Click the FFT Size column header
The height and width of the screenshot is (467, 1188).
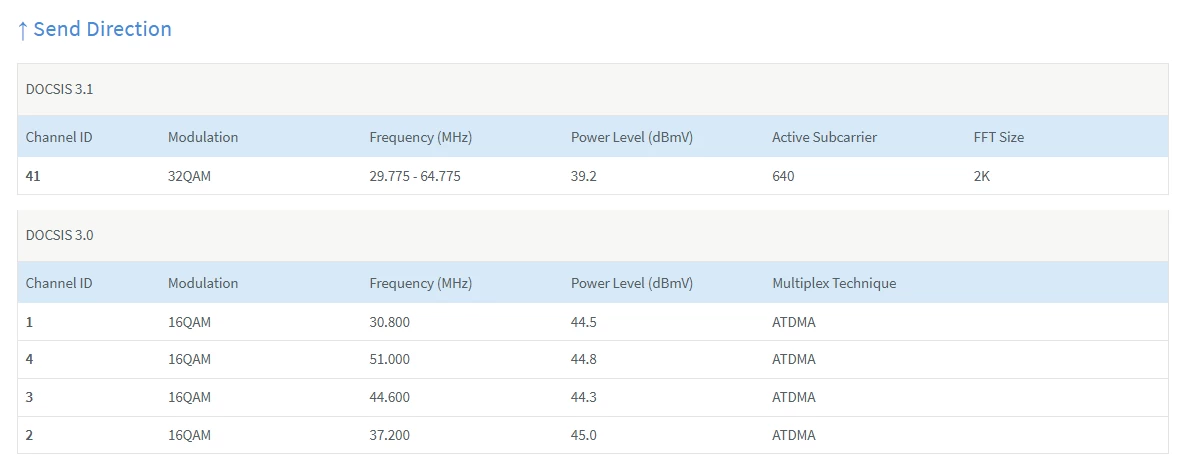pos(998,137)
